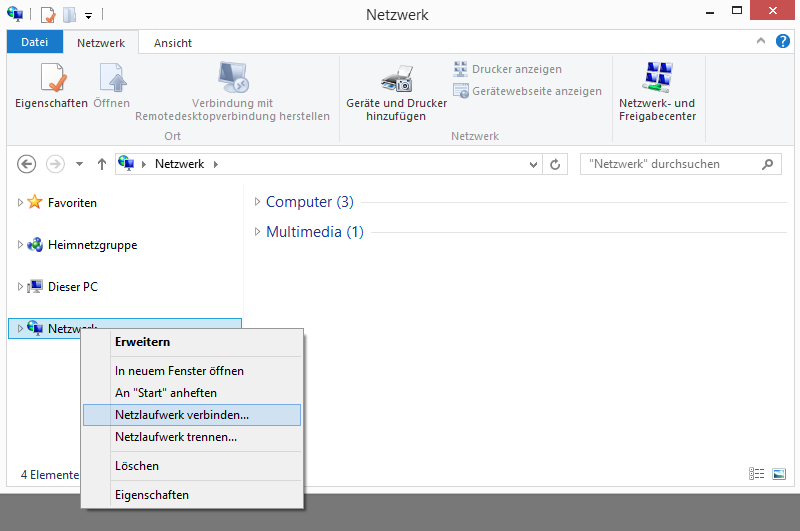The image size is (800, 531).
Task: Refresh the Netzwerk view
Action: pos(555,164)
